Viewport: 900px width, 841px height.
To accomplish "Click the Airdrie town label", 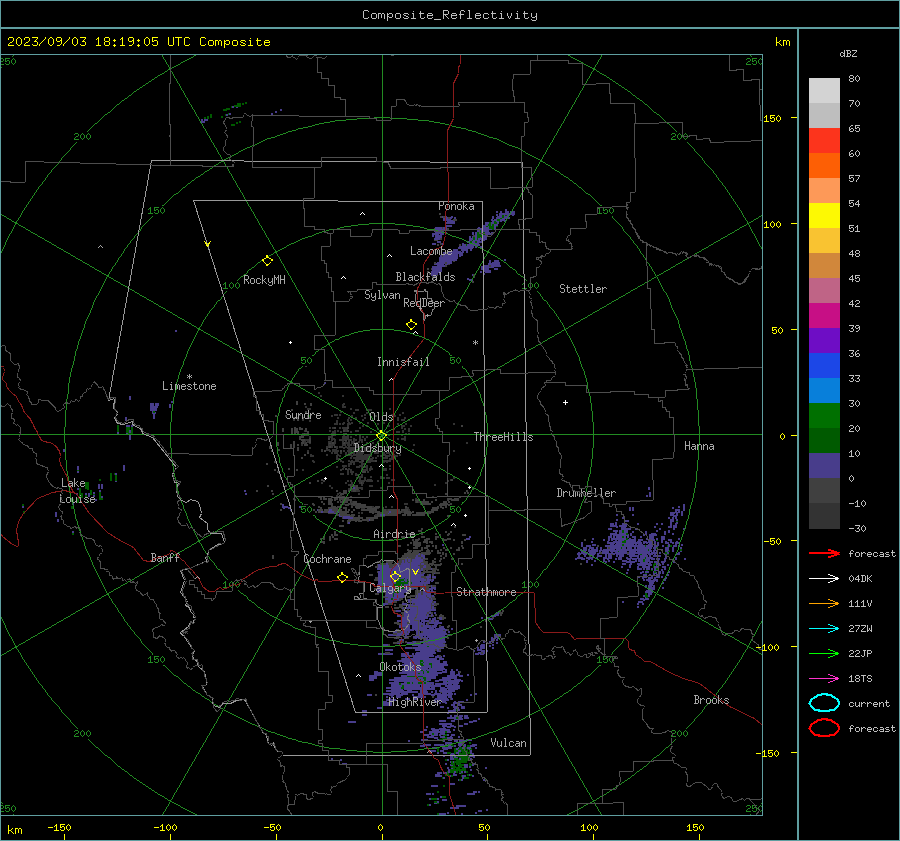I will 394,534.
